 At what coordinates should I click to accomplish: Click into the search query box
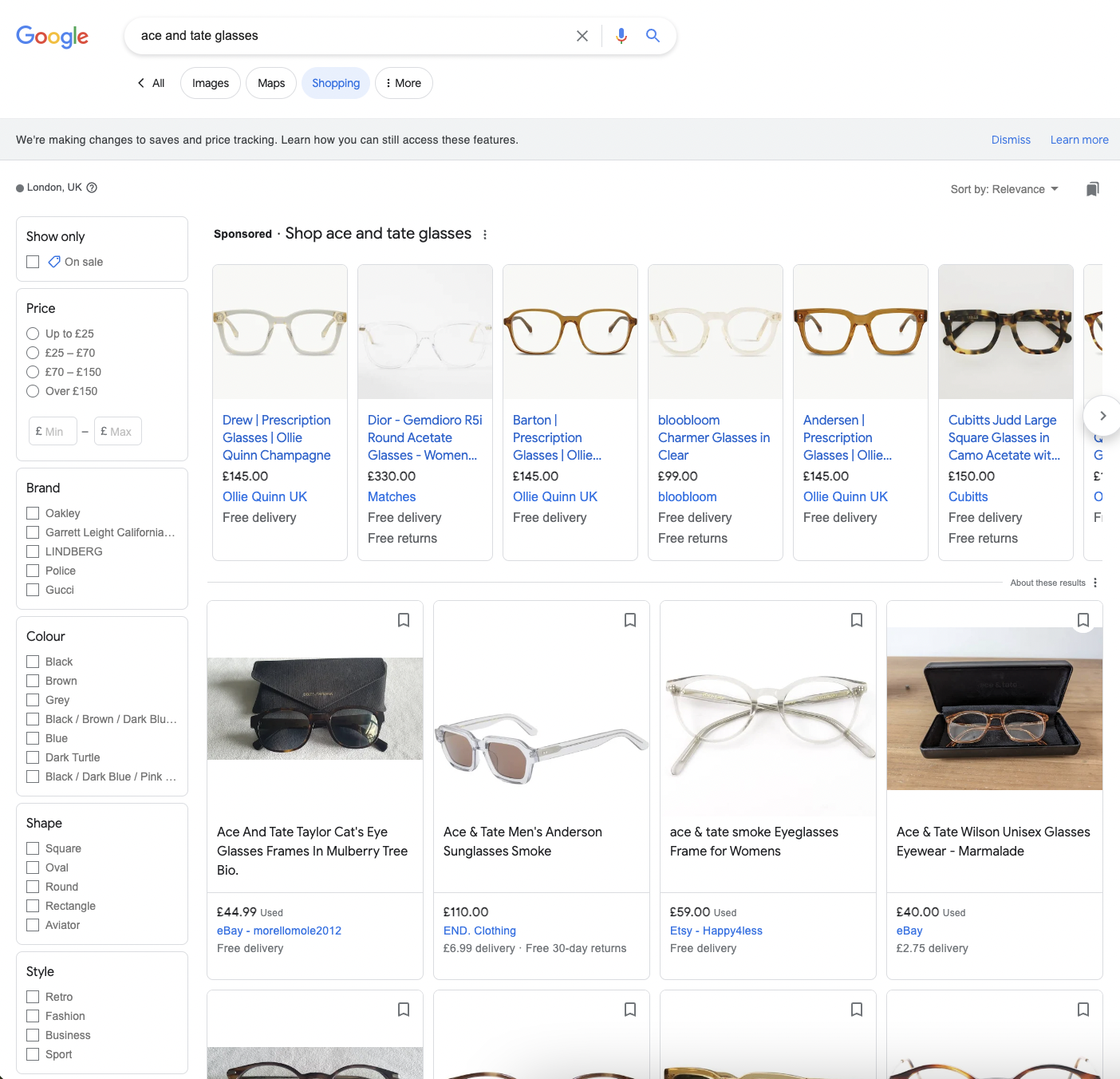[x=351, y=36]
